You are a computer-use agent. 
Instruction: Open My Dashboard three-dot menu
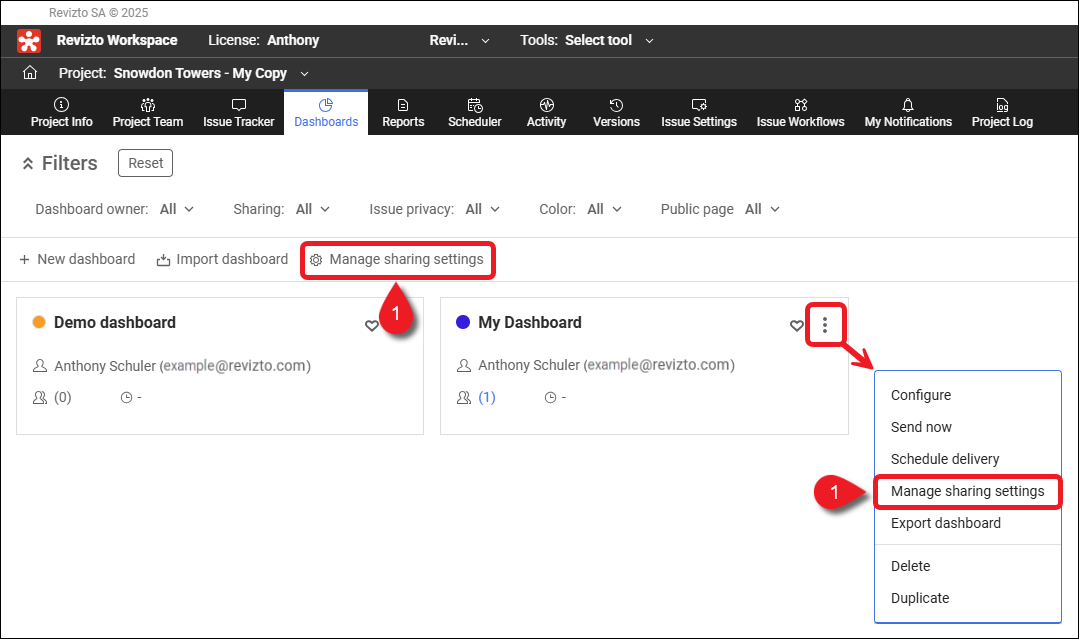(825, 325)
